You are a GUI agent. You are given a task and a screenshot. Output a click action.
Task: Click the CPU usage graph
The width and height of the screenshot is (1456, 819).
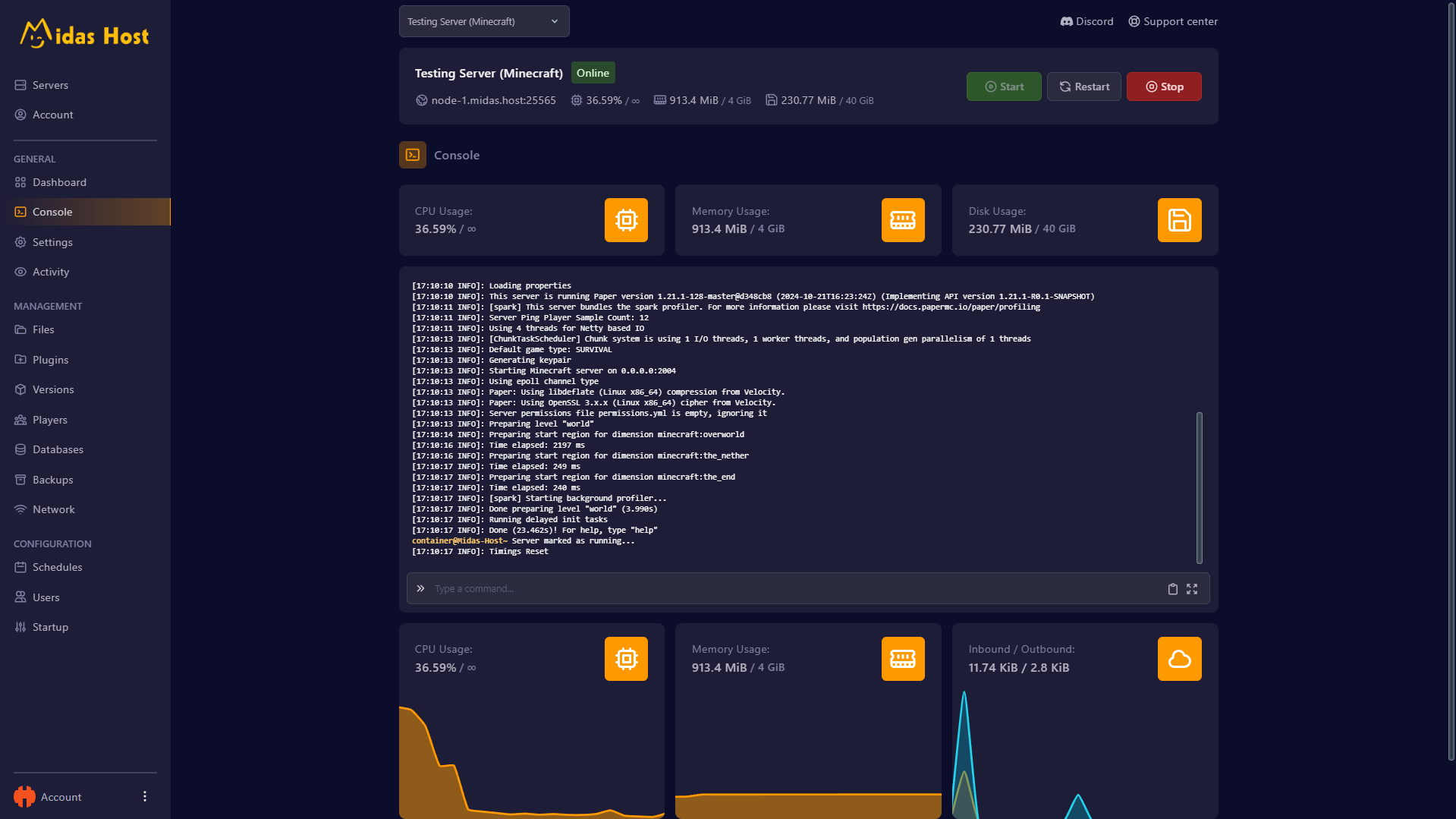(531, 761)
